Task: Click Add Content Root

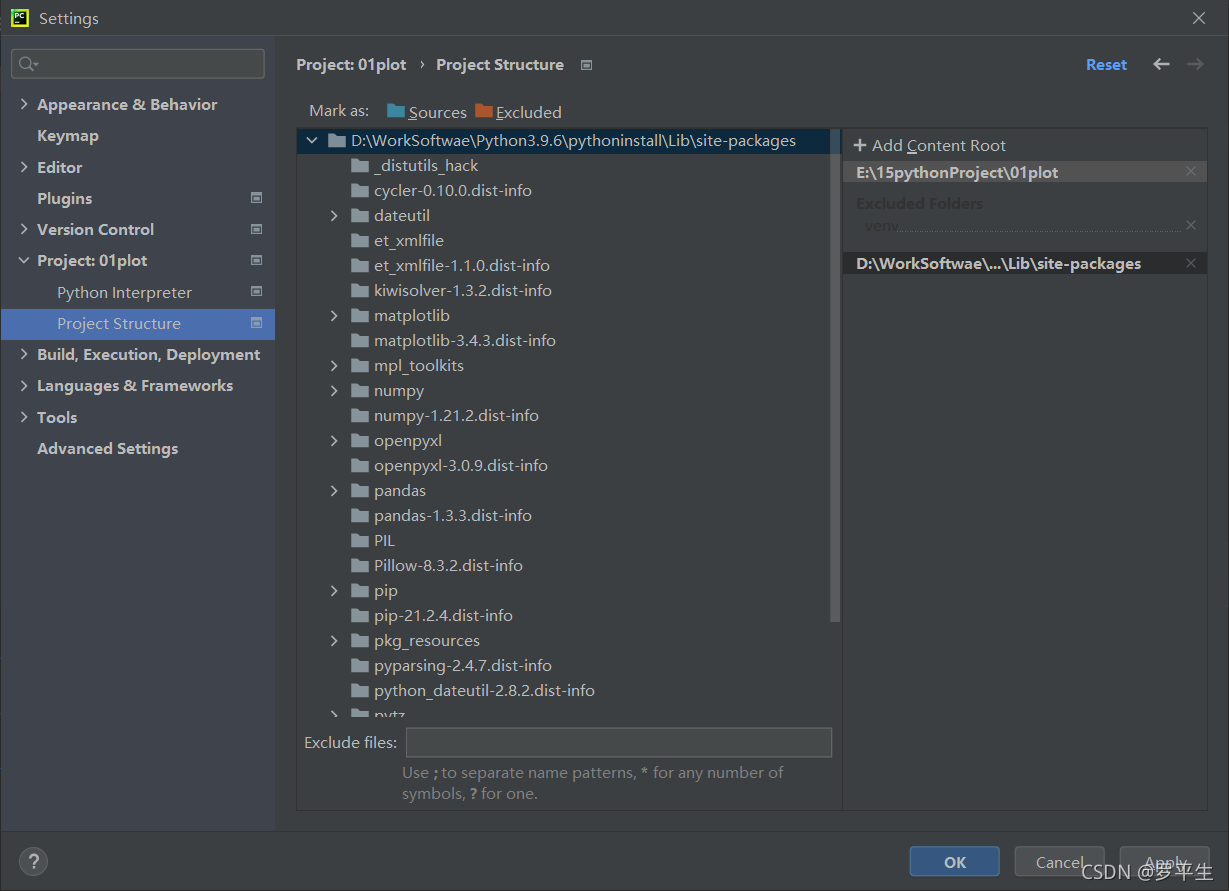Action: (x=929, y=146)
